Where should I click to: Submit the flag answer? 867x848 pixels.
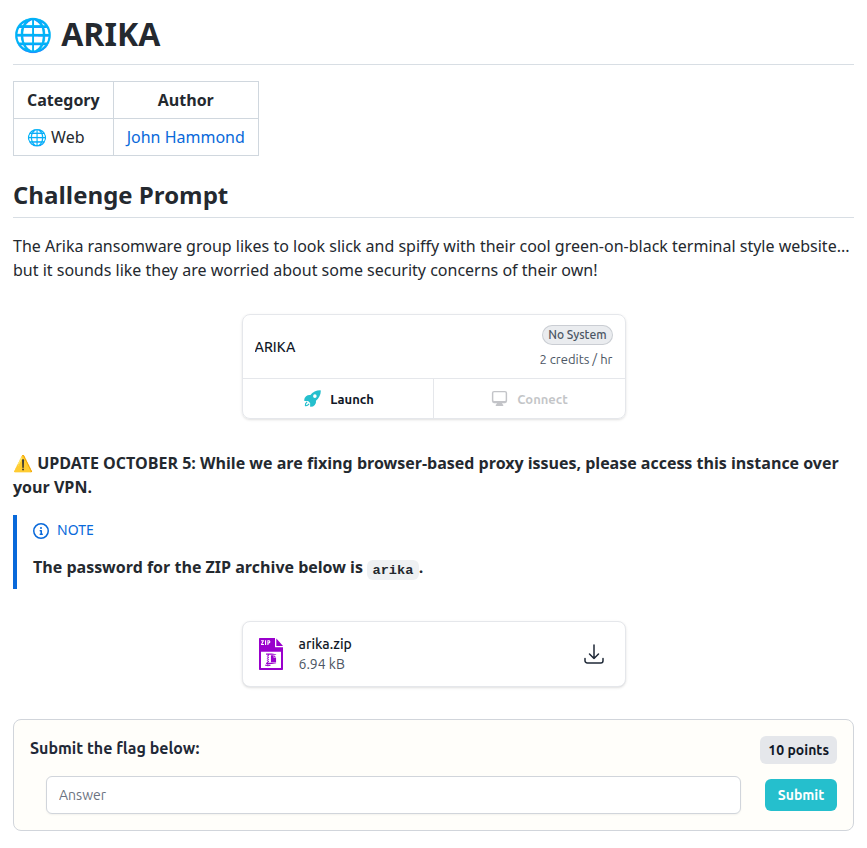800,794
